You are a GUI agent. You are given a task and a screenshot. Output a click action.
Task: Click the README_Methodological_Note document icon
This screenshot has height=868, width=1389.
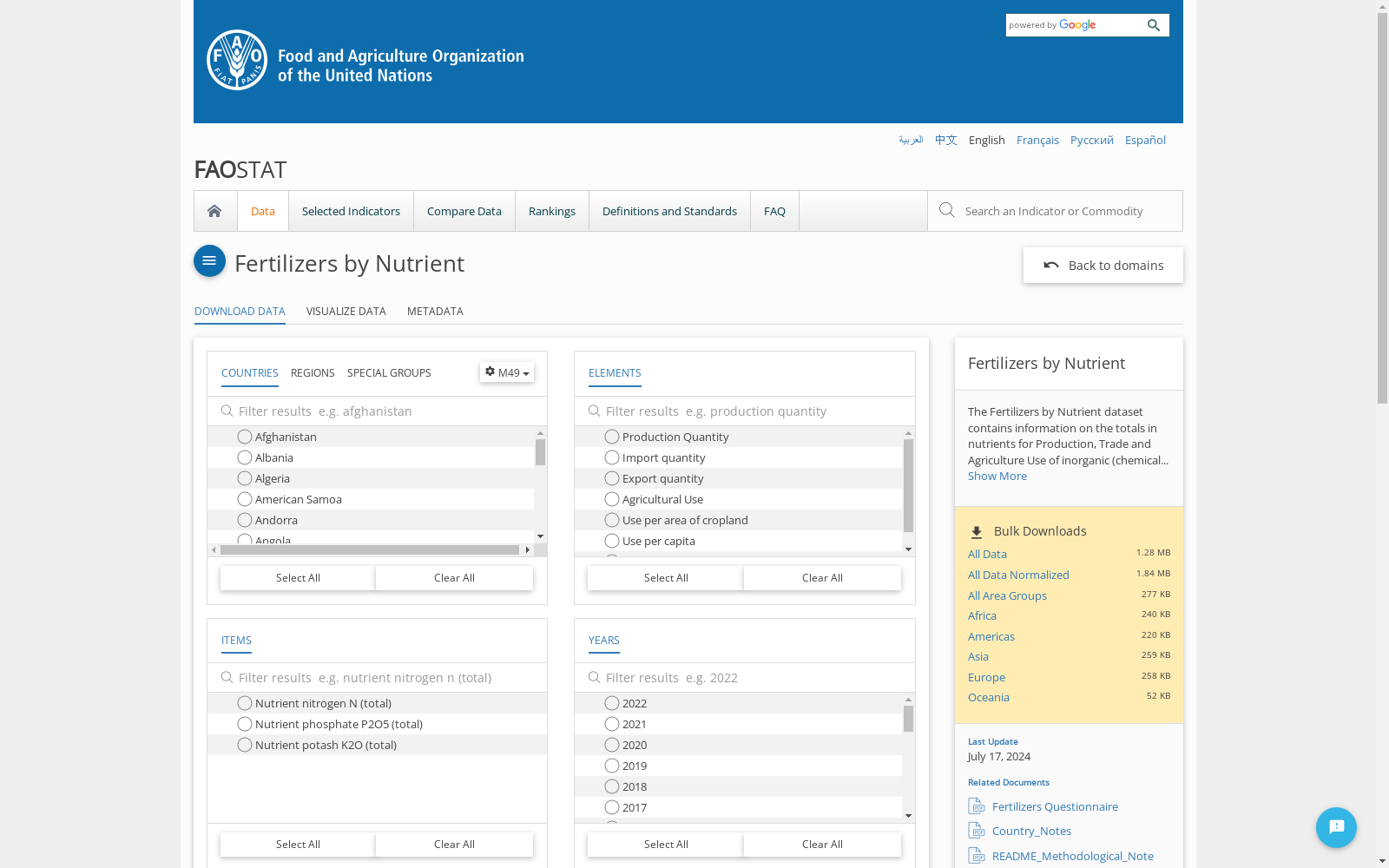[977, 856]
